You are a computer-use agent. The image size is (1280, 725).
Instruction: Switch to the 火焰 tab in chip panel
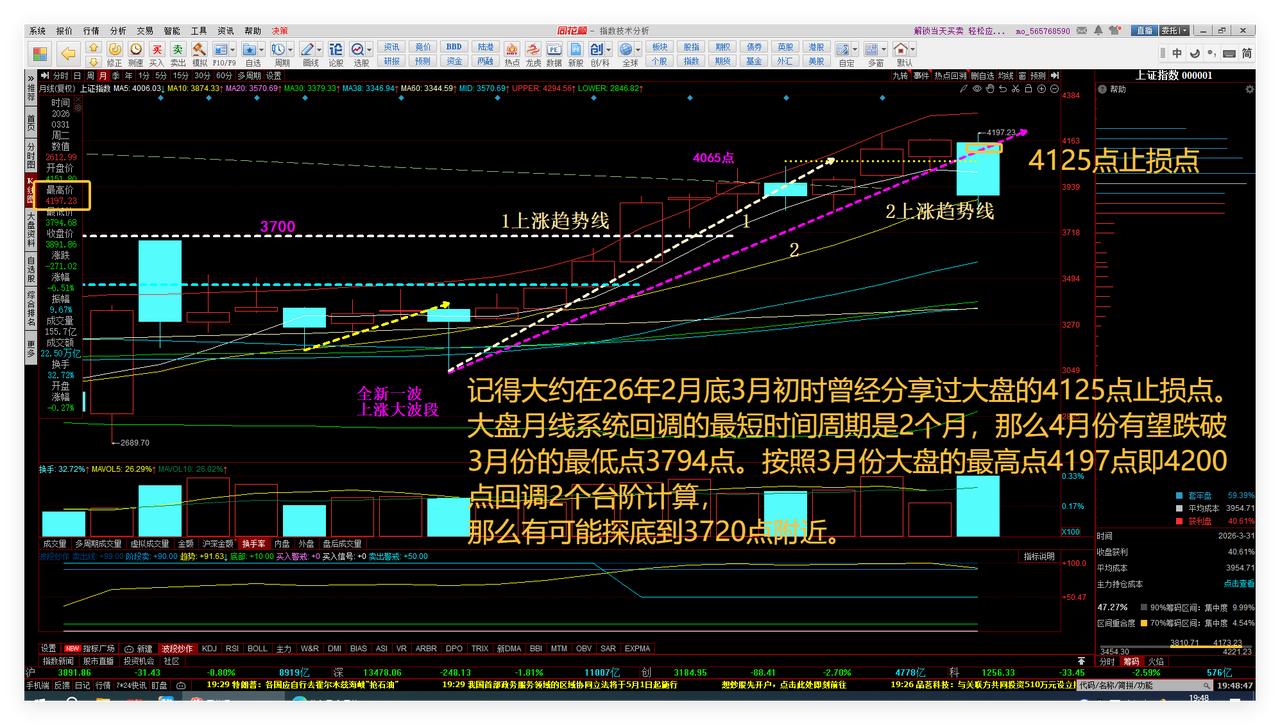(1155, 661)
